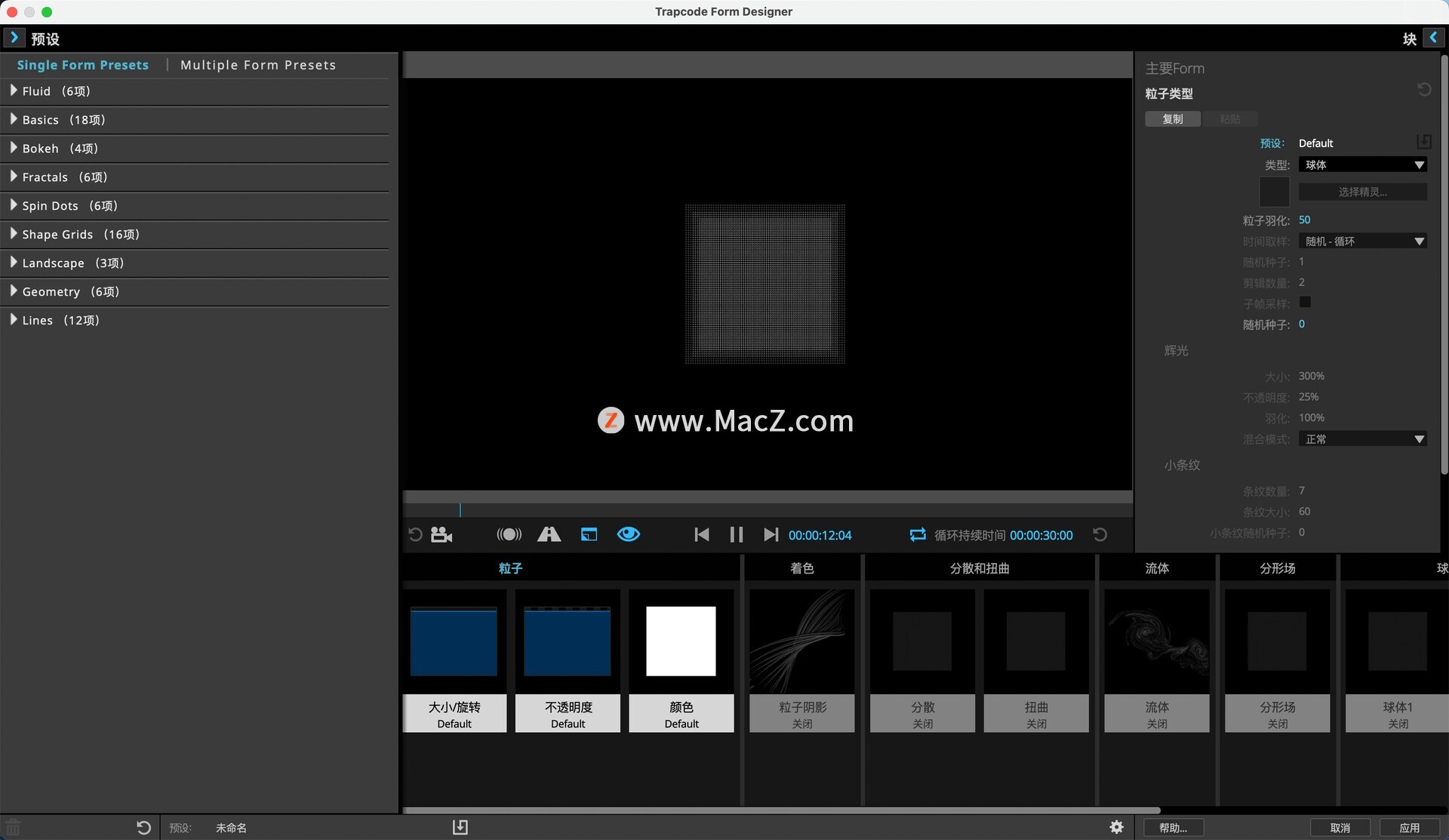Click the loop duration 00:00:30:00 value
1449x840 pixels.
click(1041, 535)
